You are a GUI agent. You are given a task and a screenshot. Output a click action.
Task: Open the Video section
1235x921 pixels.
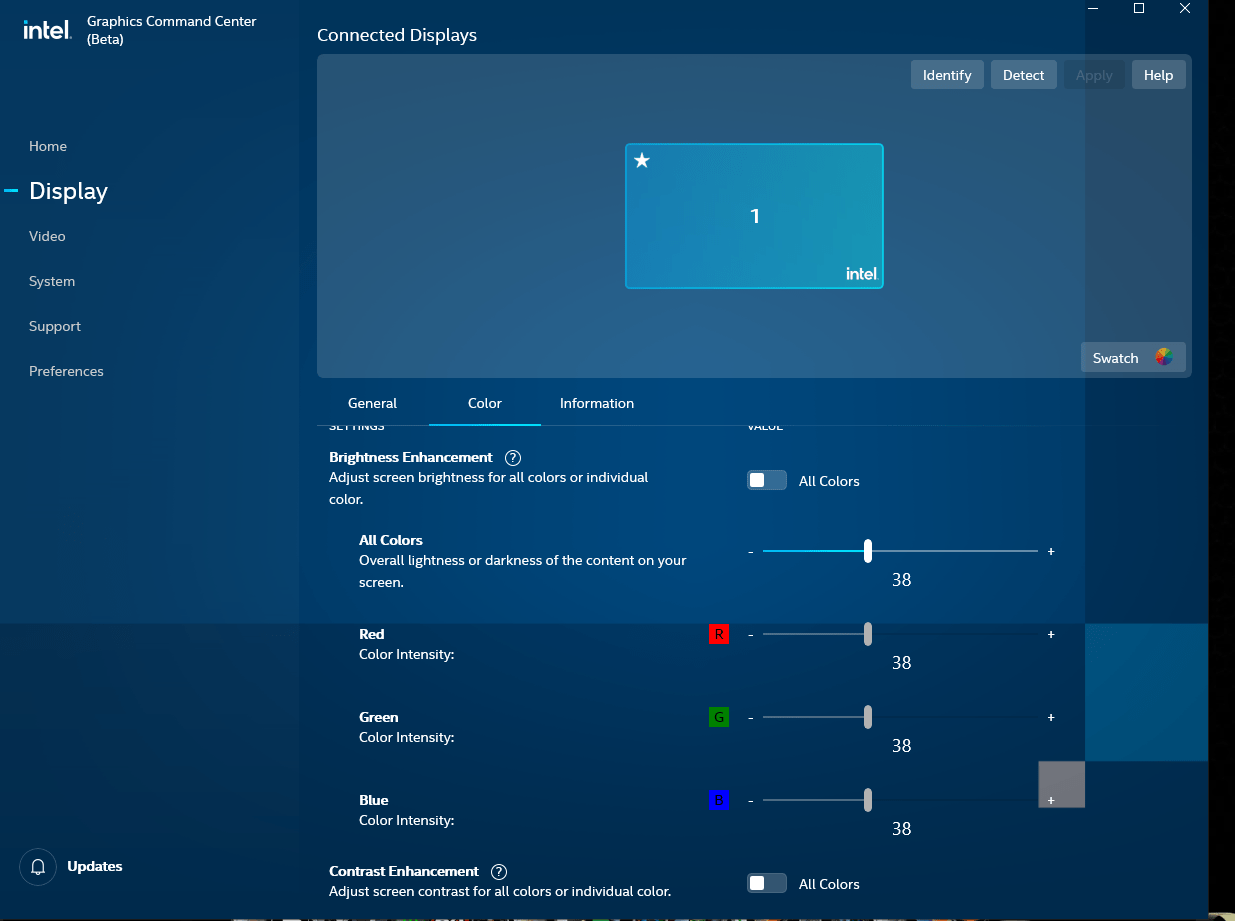click(47, 236)
